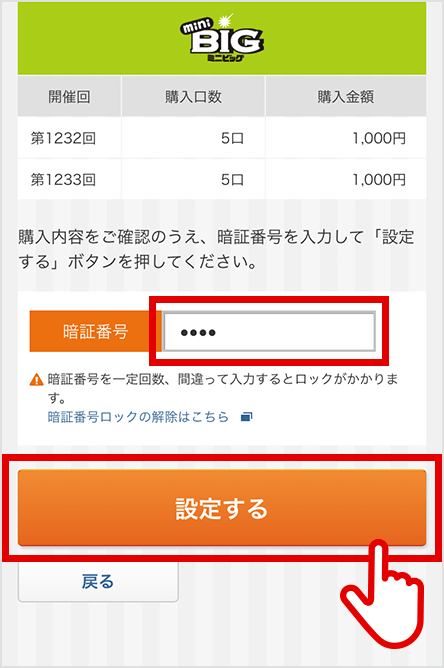Select the 購入金額 column header
This screenshot has height=668, width=444.
(x=346, y=97)
